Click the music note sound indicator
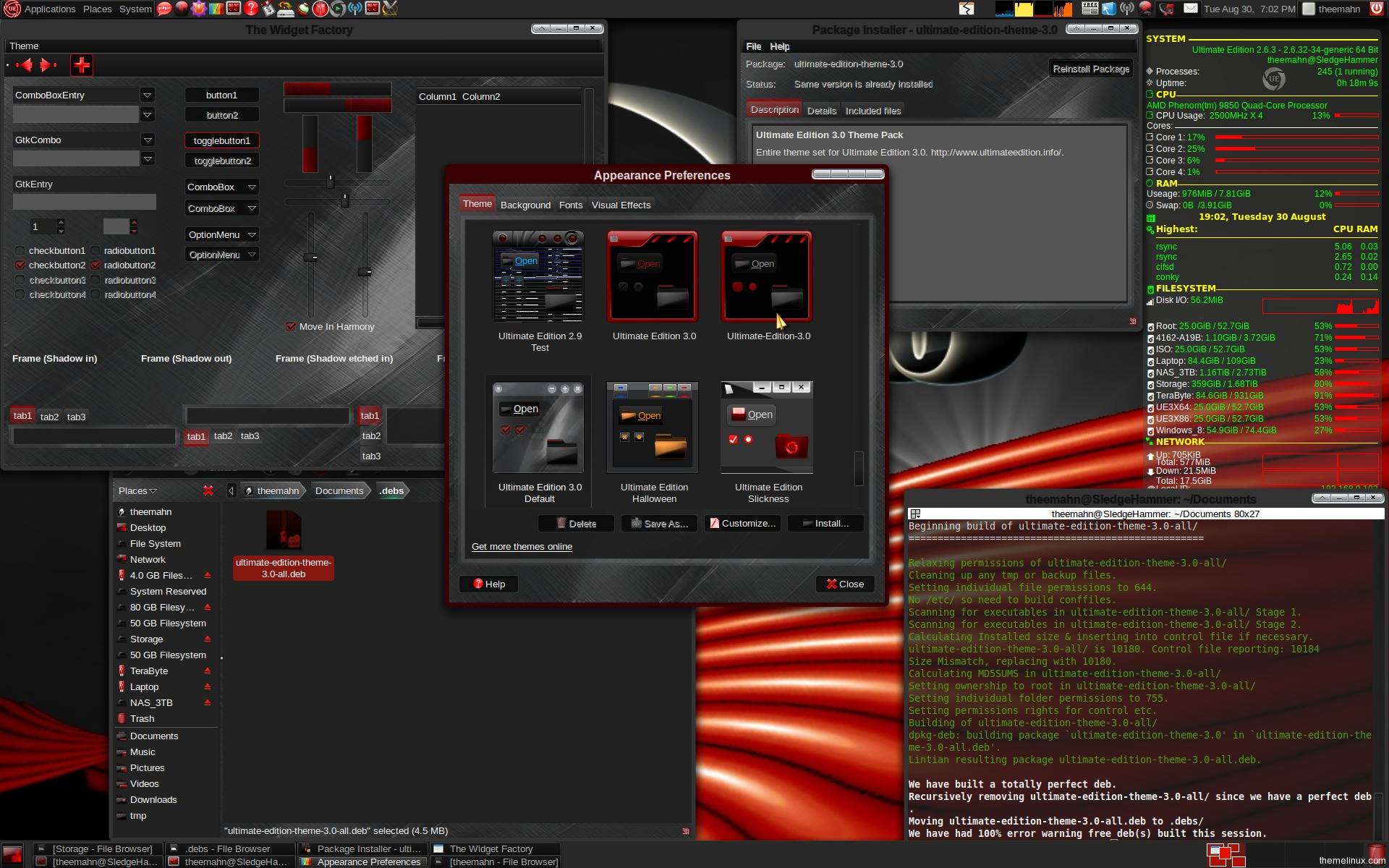Viewport: 1389px width, 868px height. coord(1165,9)
